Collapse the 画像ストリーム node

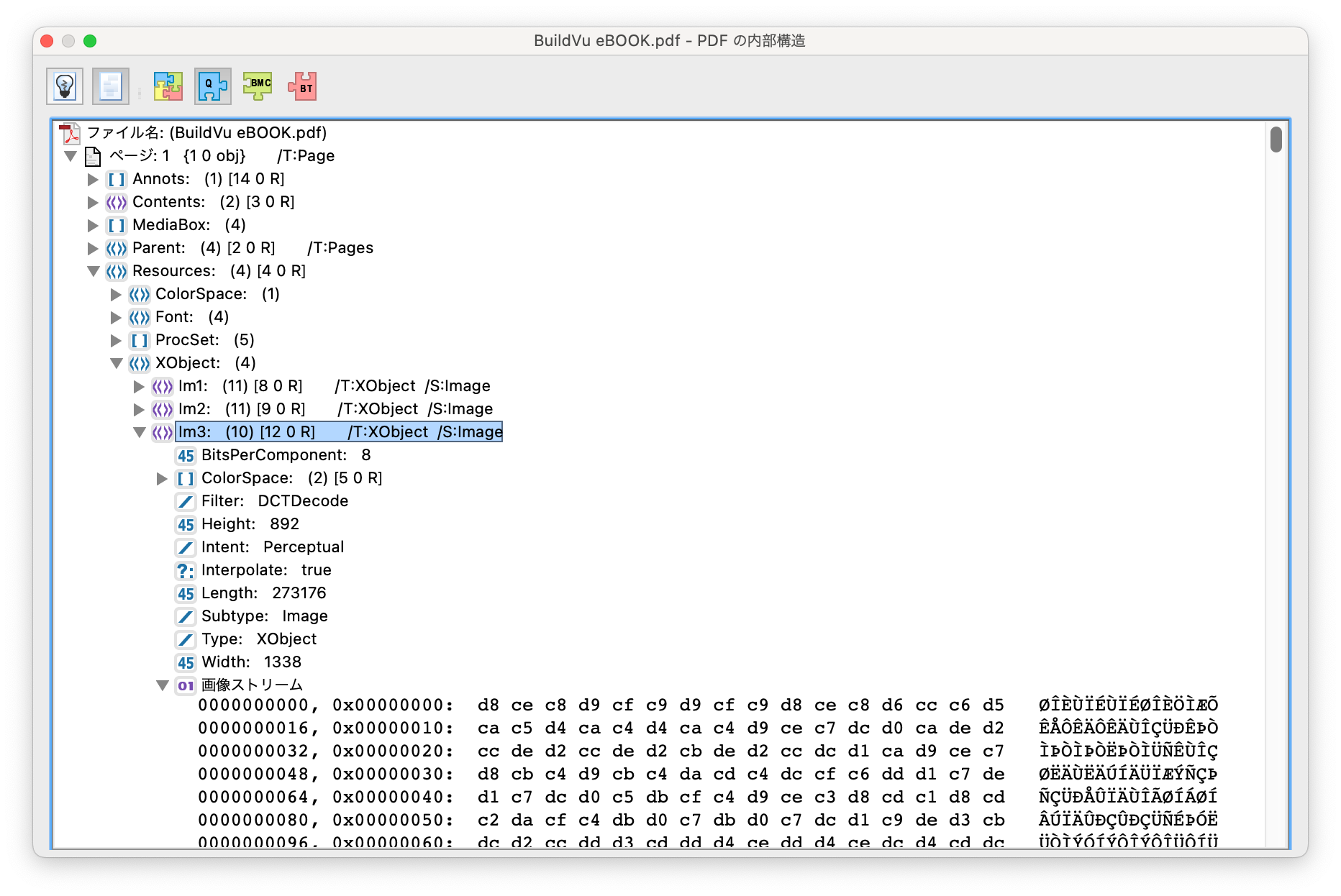163,685
